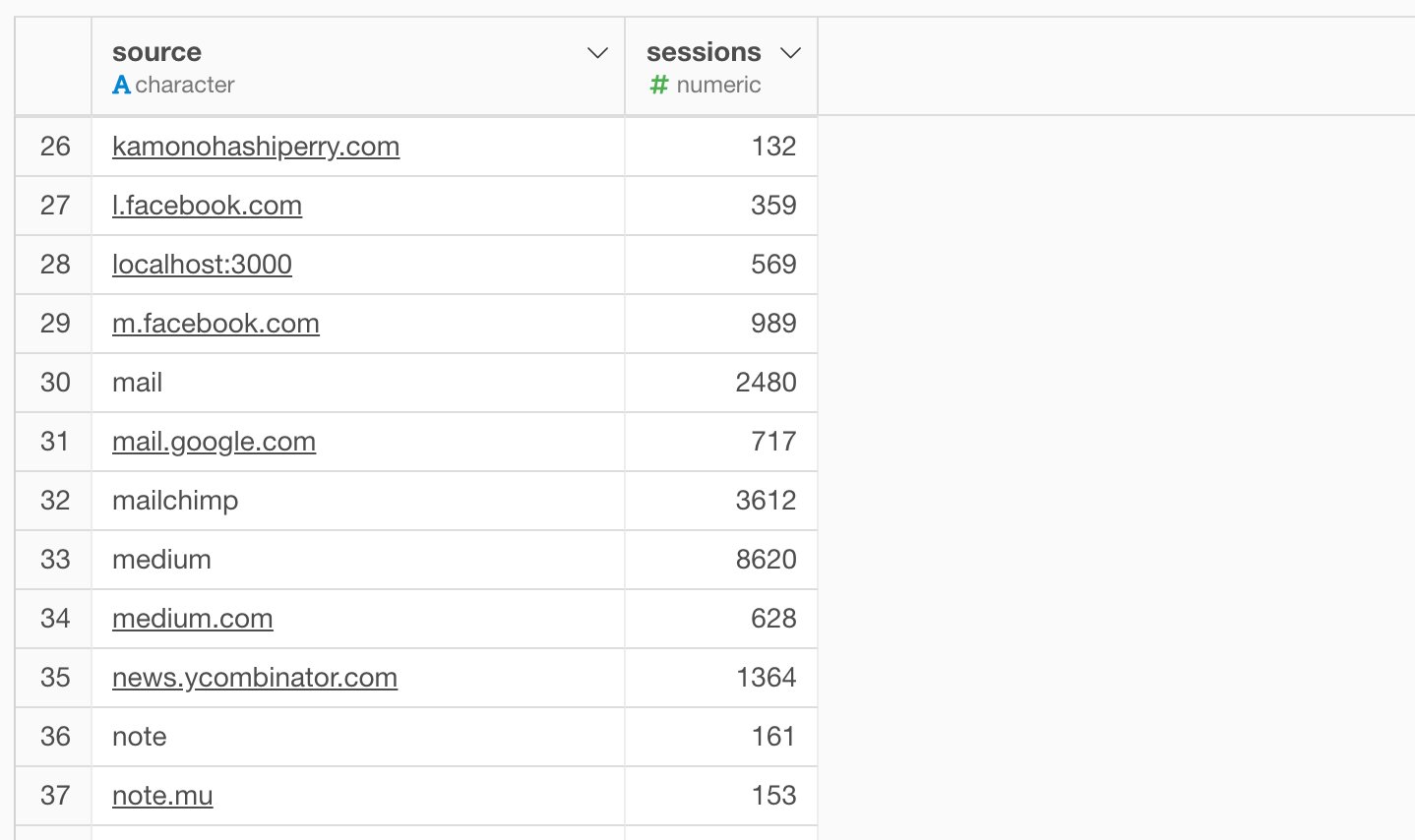The width and height of the screenshot is (1415, 840).
Task: Select row number 30
Action: tap(54, 383)
